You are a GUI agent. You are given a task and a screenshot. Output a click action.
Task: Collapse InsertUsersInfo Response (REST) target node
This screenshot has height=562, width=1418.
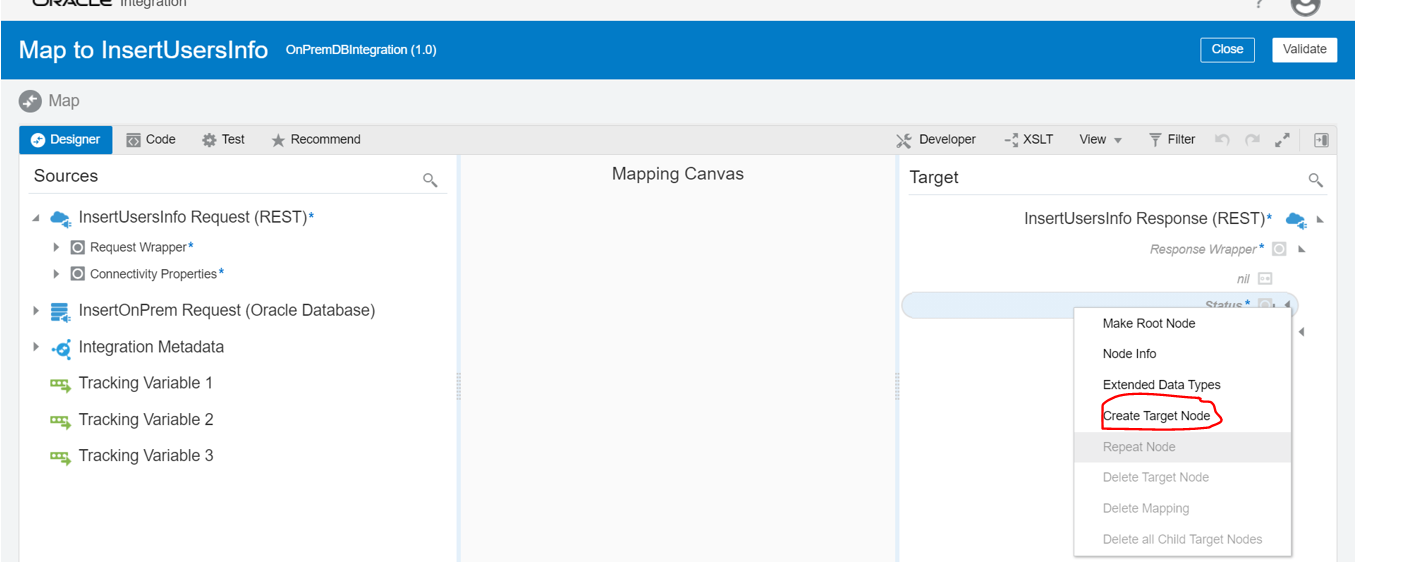1320,220
